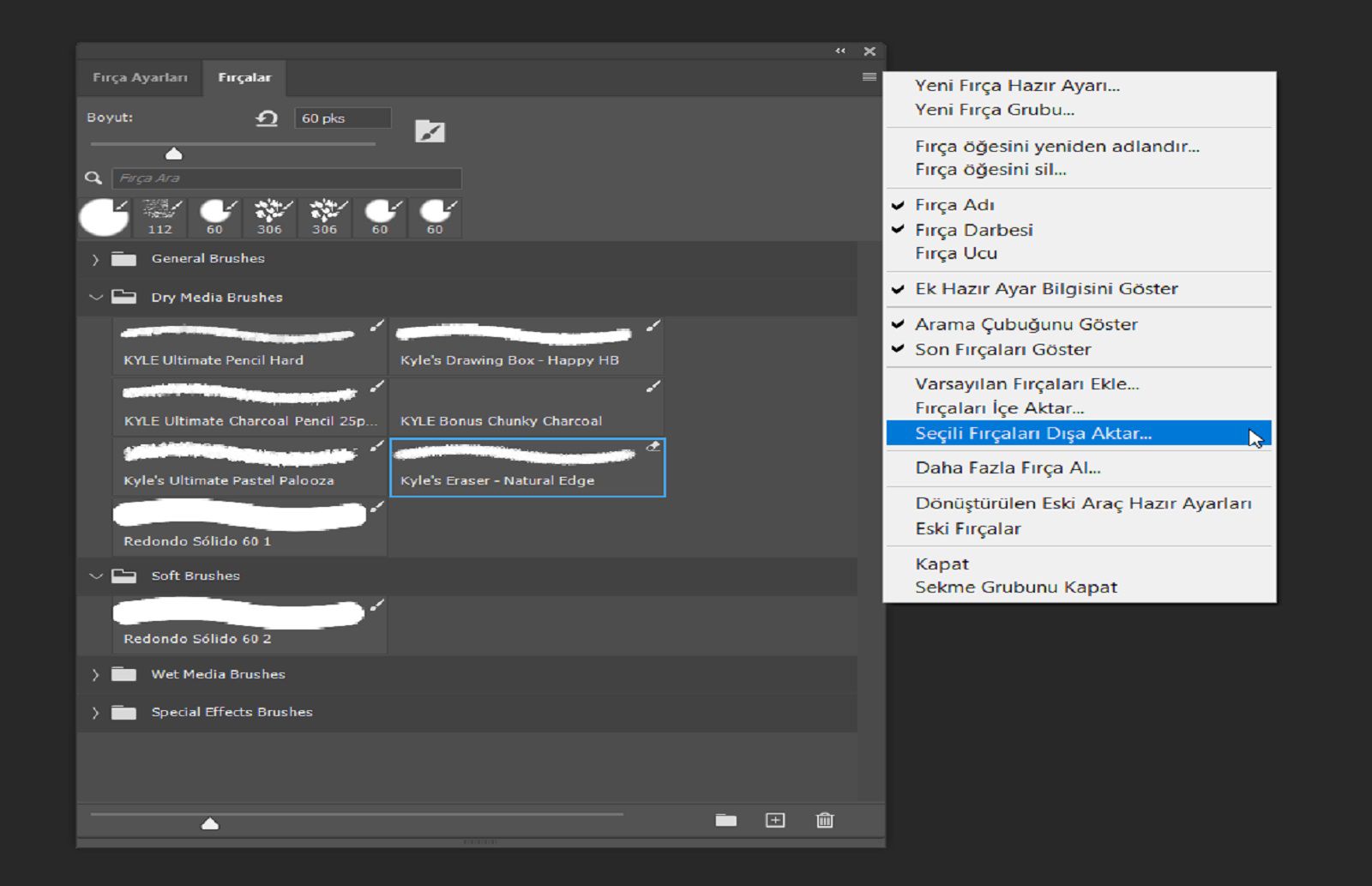Click the Dry Media Brushes group name
The image size is (1372, 886).
tap(217, 298)
